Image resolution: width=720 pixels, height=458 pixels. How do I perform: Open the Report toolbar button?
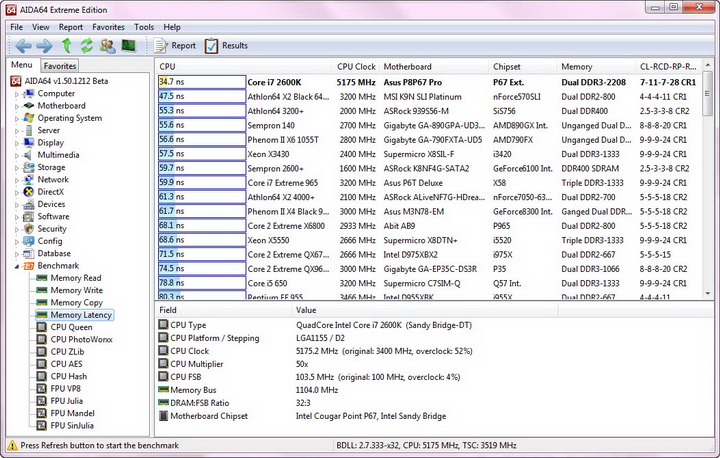coord(174,45)
